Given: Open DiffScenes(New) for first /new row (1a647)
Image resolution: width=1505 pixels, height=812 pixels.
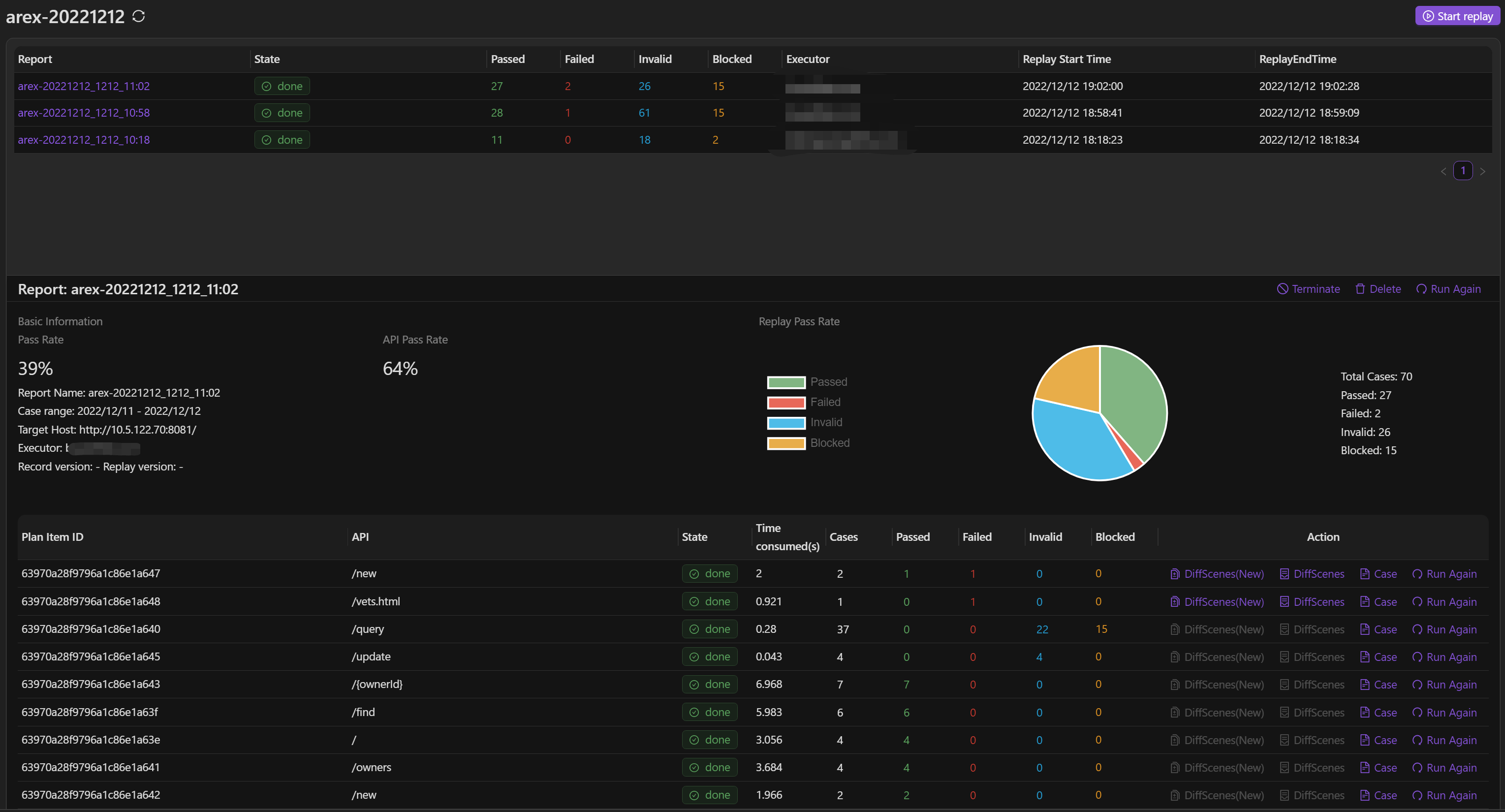Looking at the screenshot, I should [x=1217, y=574].
